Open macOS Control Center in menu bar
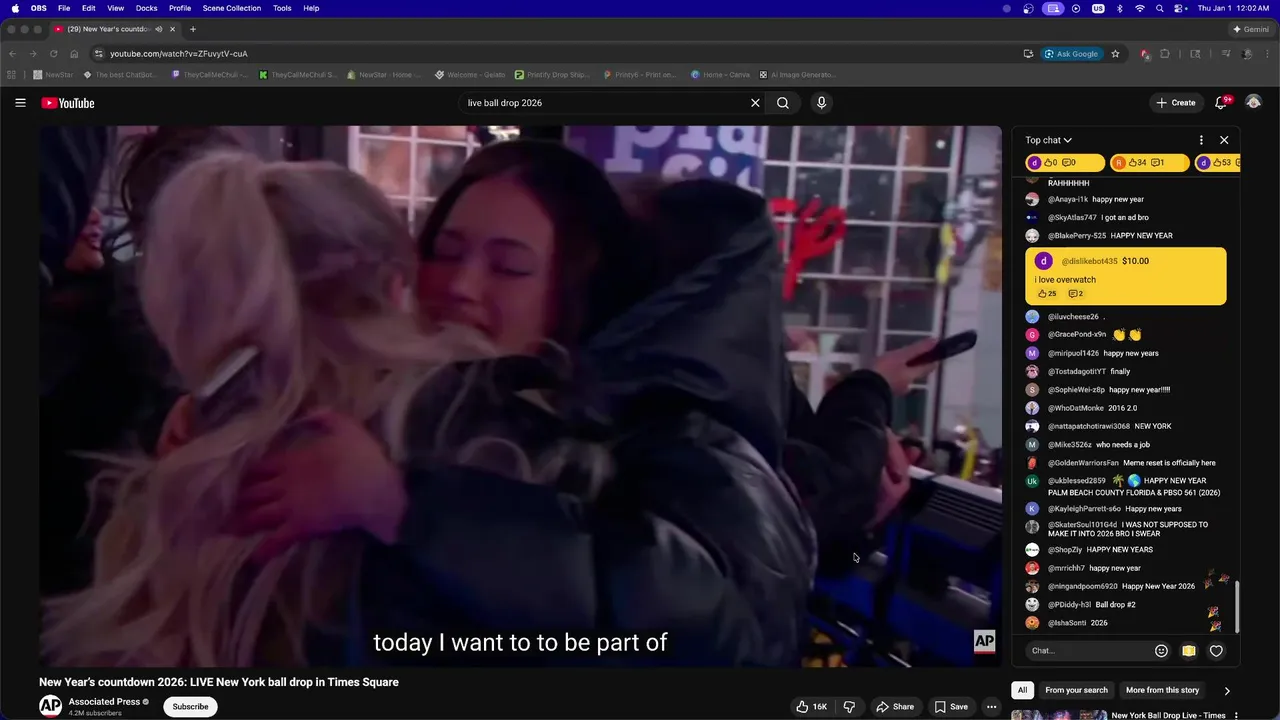The height and width of the screenshot is (720, 1280). point(1178,8)
